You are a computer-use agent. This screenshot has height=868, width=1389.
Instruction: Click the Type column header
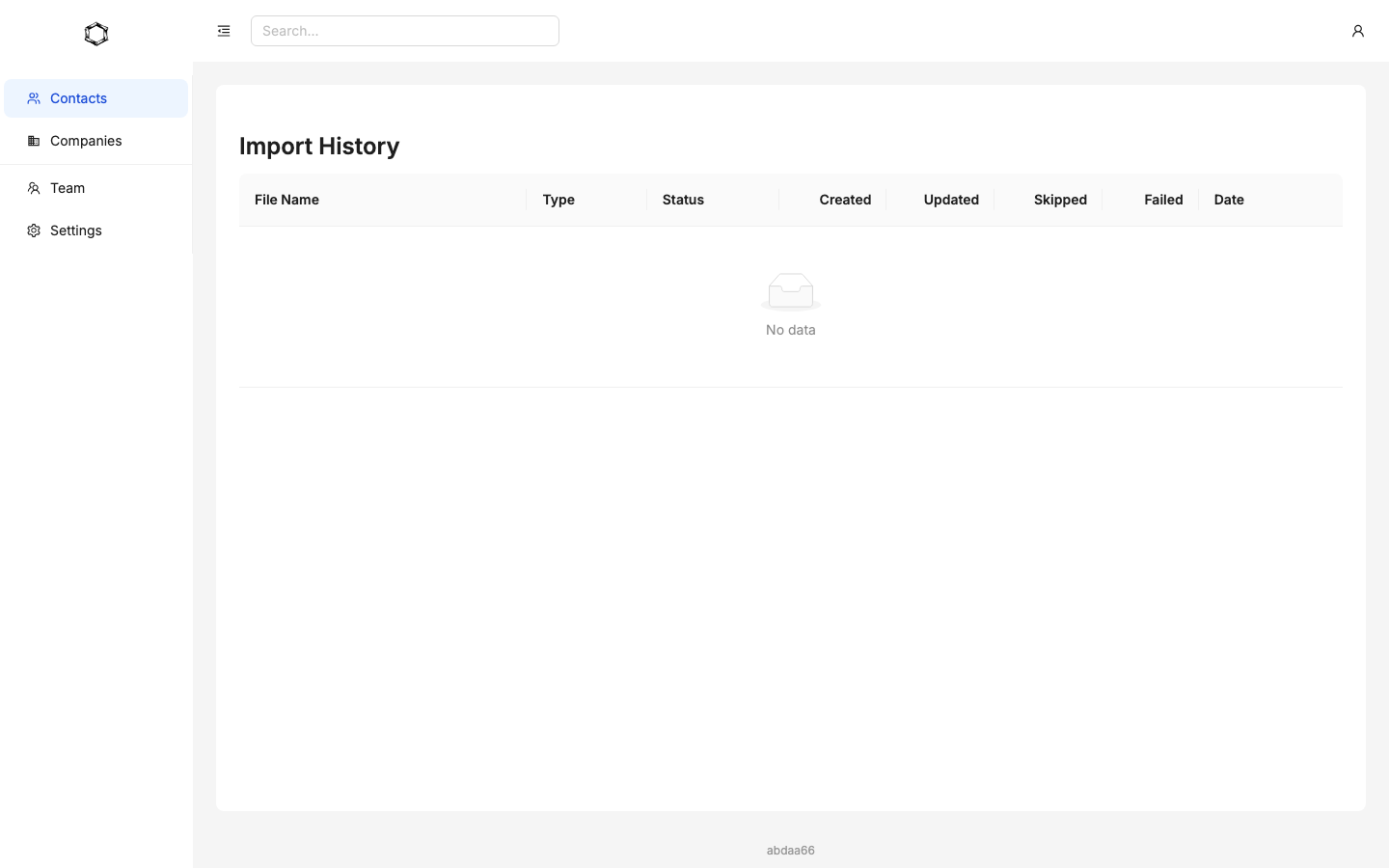pos(586,200)
